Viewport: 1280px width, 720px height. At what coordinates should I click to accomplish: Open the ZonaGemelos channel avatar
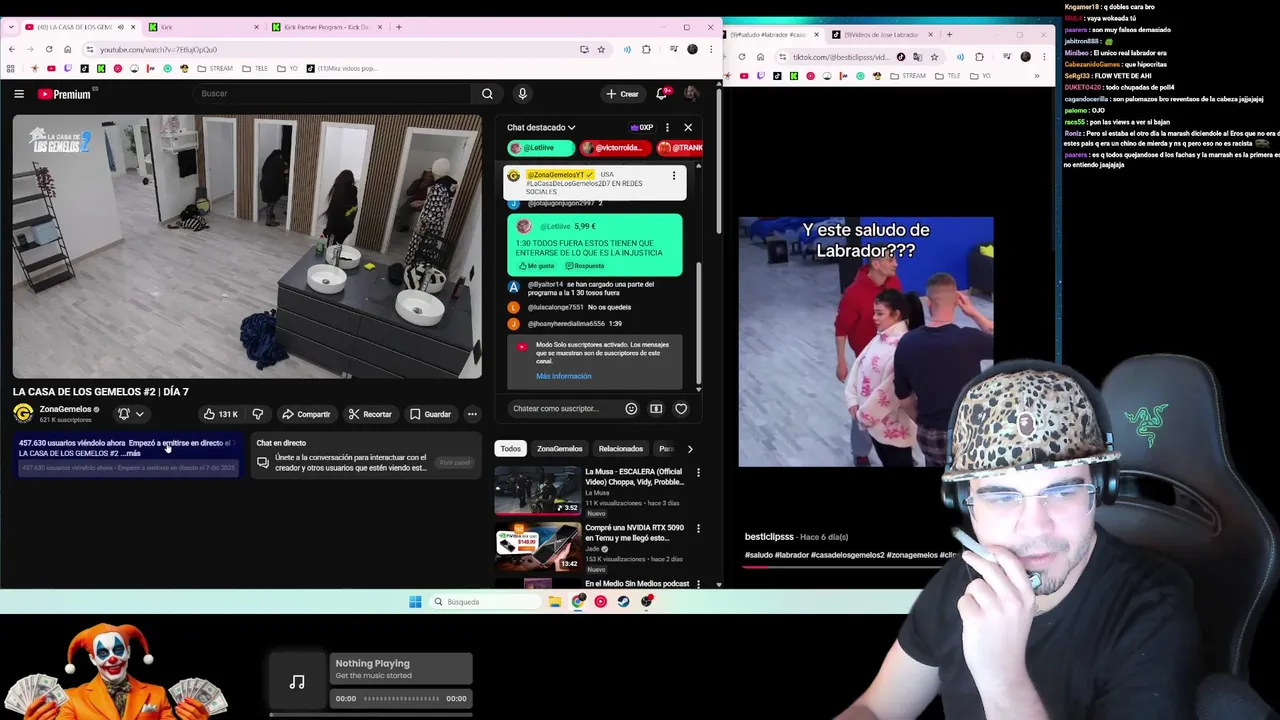coord(23,413)
